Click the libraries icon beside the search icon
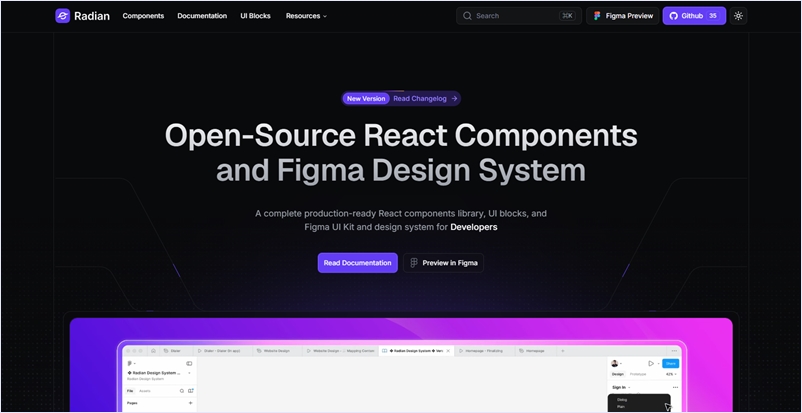This screenshot has width=802, height=413. pyautogui.click(x=191, y=391)
